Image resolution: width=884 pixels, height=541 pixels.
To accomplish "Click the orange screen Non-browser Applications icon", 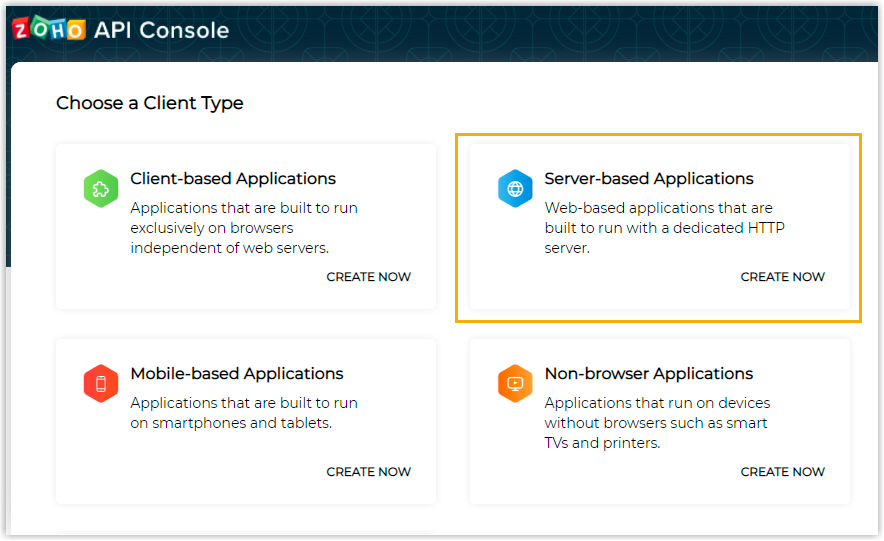I will click(x=515, y=383).
